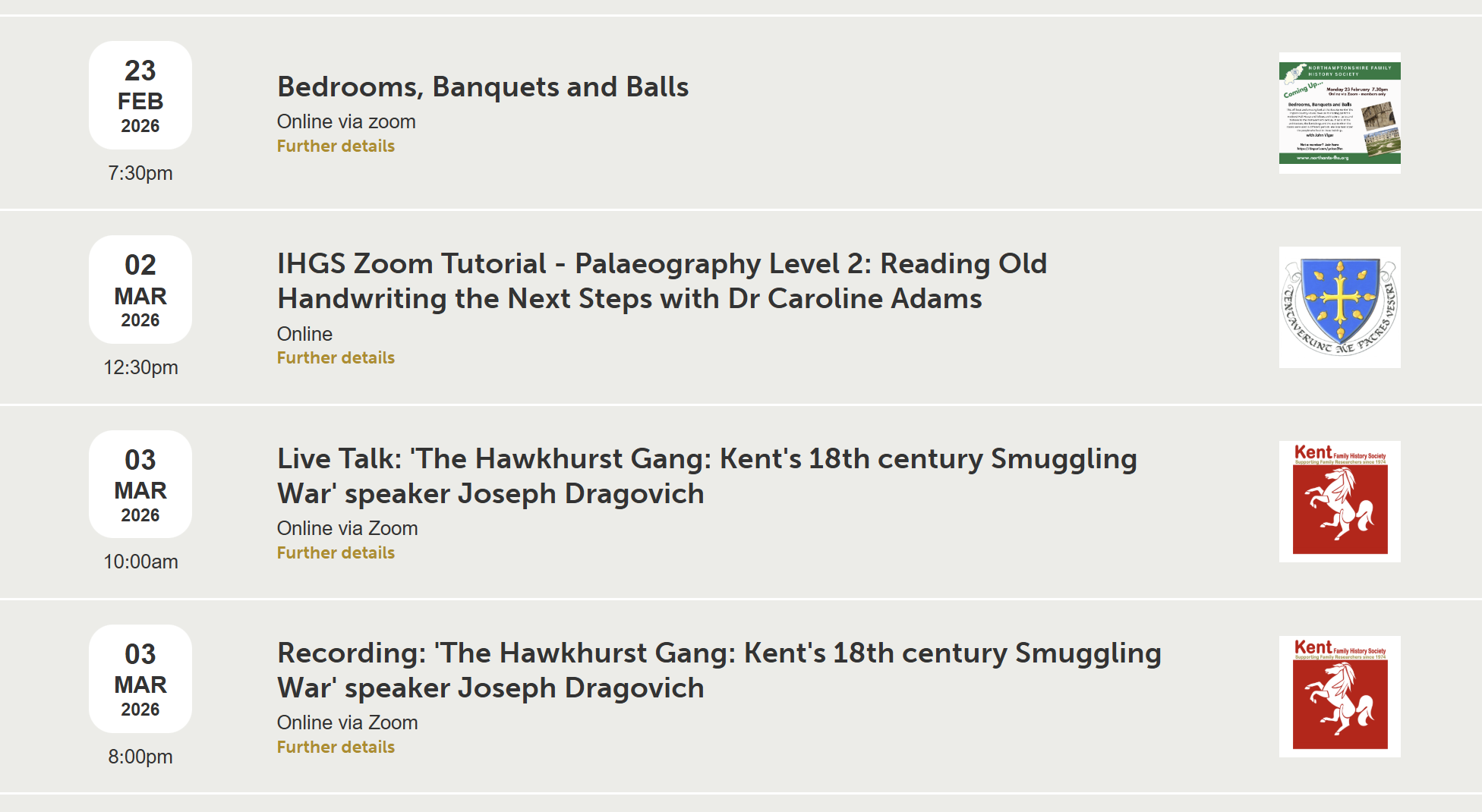Click the 03 MAR badge above 8:00pm
This screenshot has height=812, width=1482.
point(140,679)
